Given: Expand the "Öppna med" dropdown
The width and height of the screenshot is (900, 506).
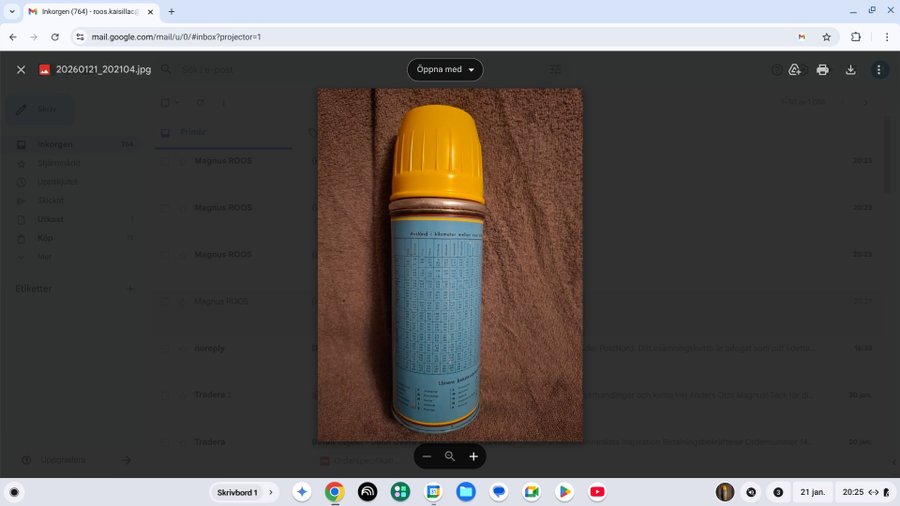Looking at the screenshot, I should [x=445, y=70].
